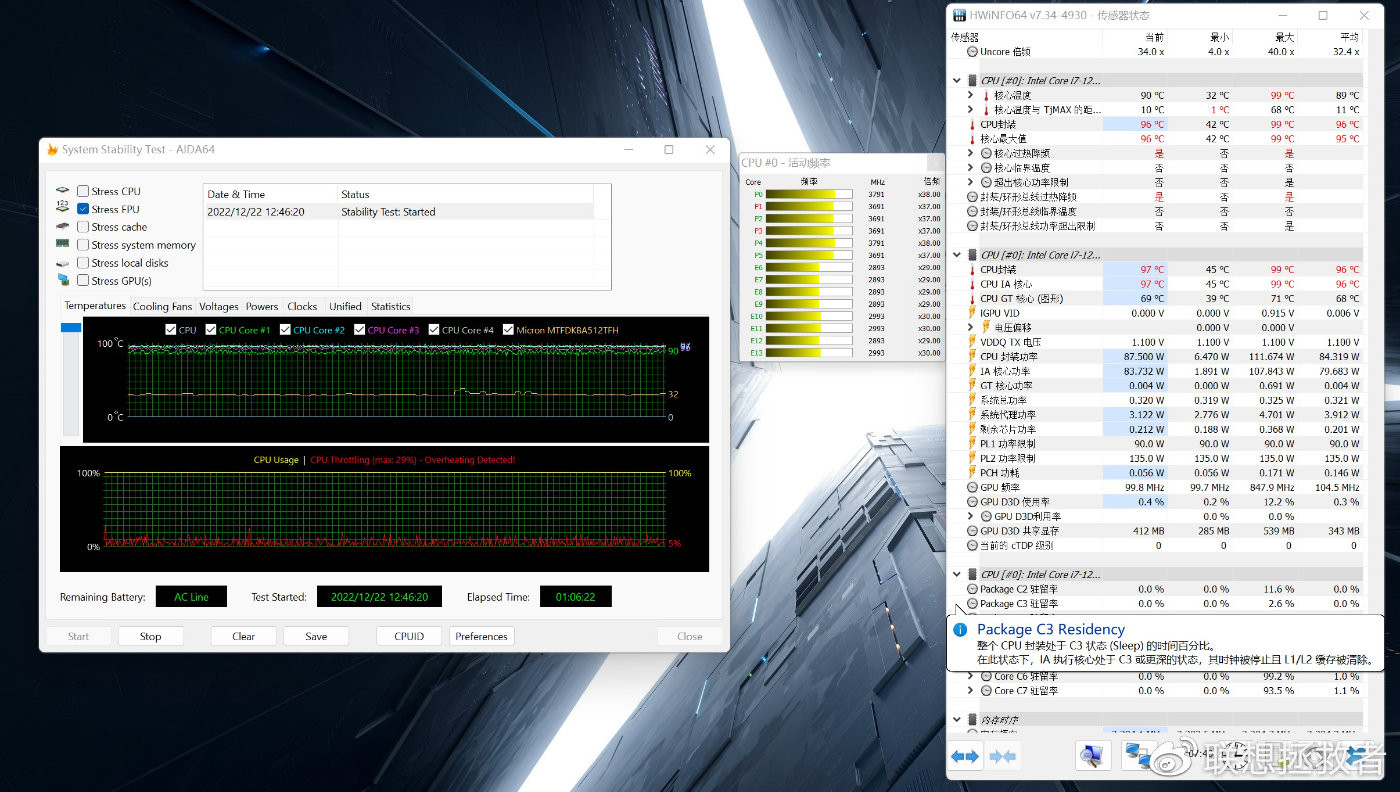Collapse CPU [#0] section containing Package C2

click(957, 575)
